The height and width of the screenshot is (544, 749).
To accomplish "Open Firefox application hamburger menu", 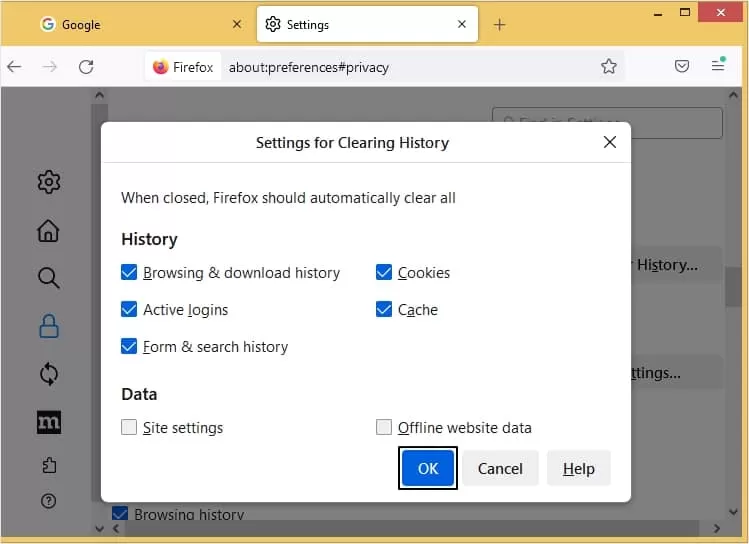I will [x=718, y=65].
